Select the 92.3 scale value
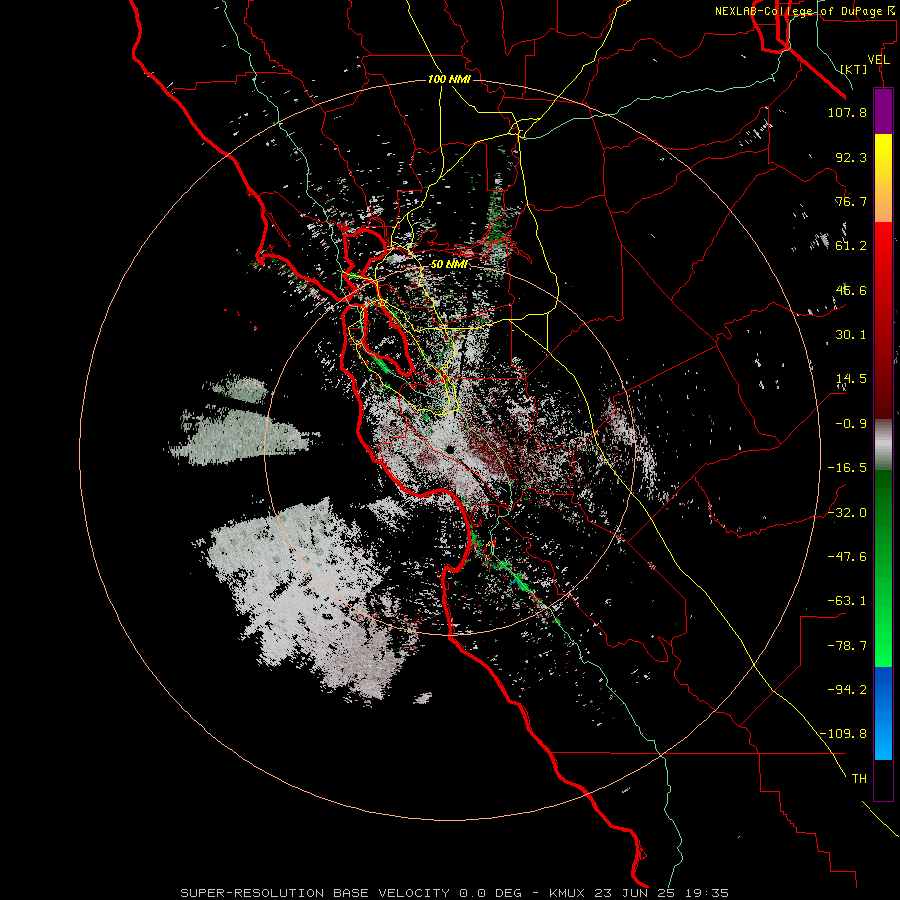Image resolution: width=900 pixels, height=900 pixels. point(851,157)
